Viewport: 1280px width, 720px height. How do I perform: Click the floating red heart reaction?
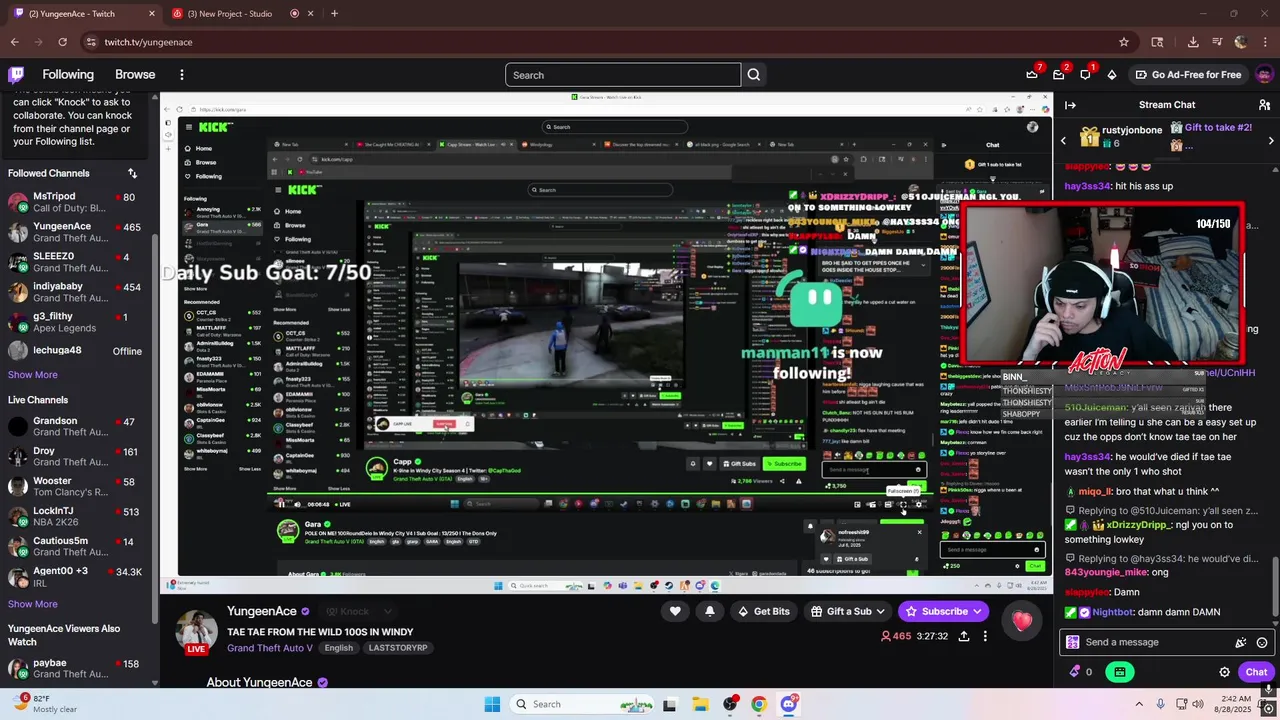1022,622
